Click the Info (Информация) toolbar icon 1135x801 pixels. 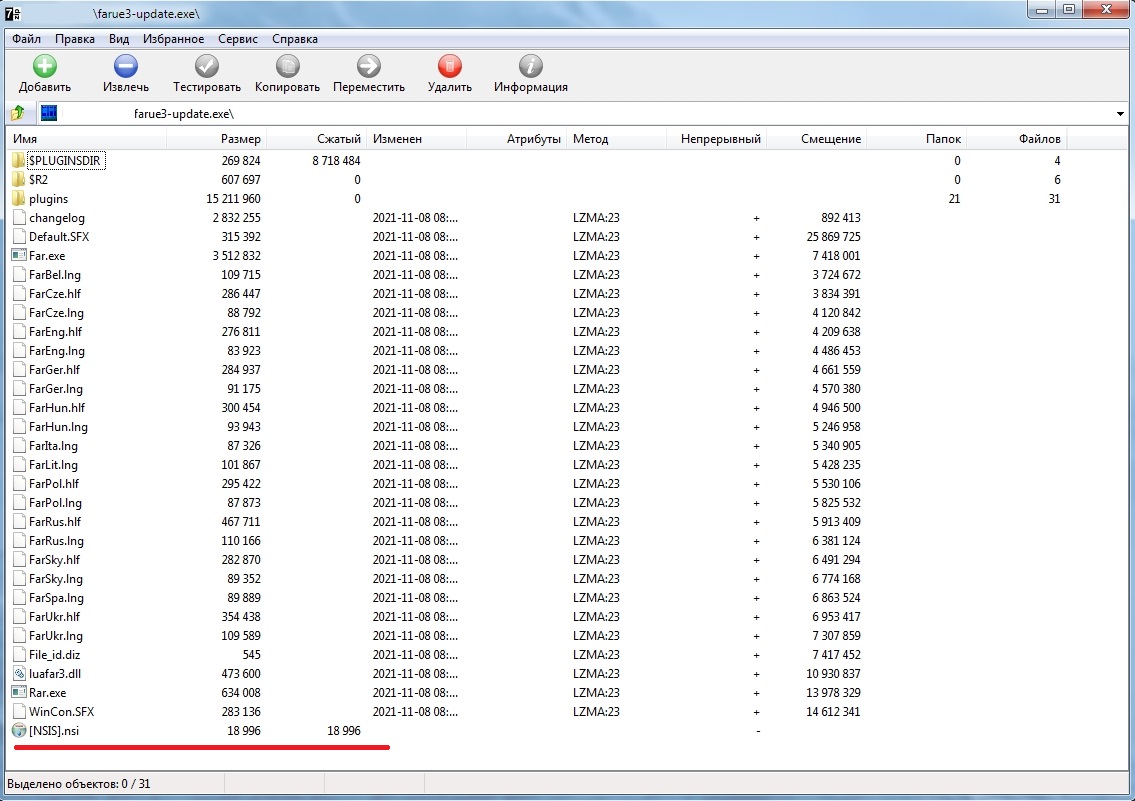point(531,66)
